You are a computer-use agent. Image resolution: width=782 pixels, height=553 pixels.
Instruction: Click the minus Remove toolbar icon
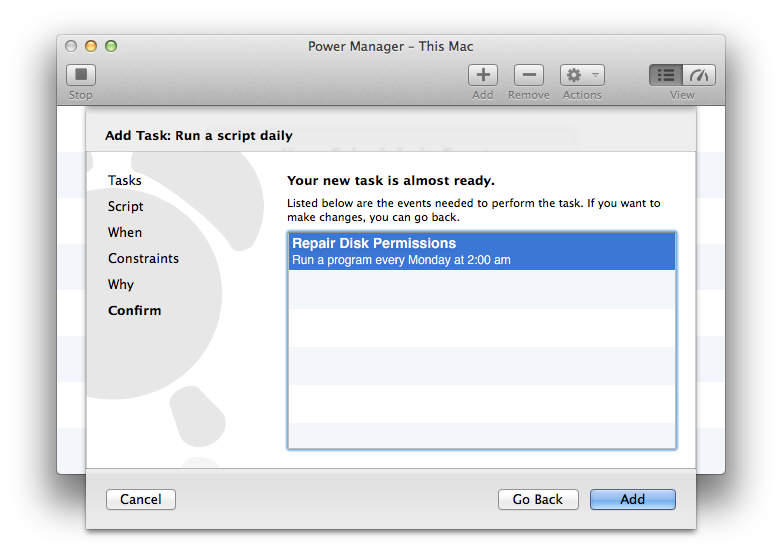coord(529,75)
